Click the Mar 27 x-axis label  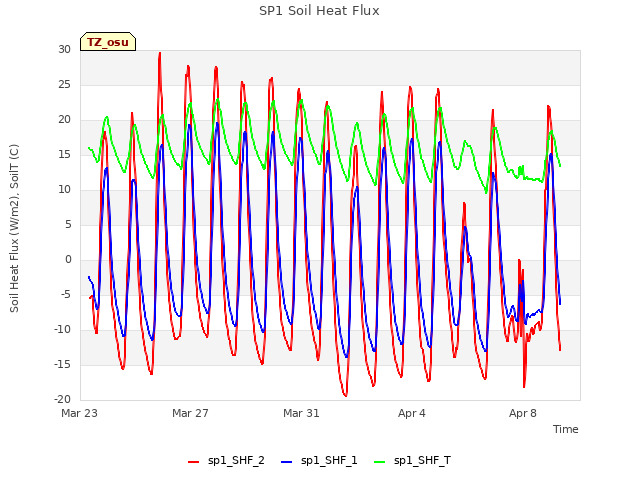pyautogui.click(x=190, y=413)
